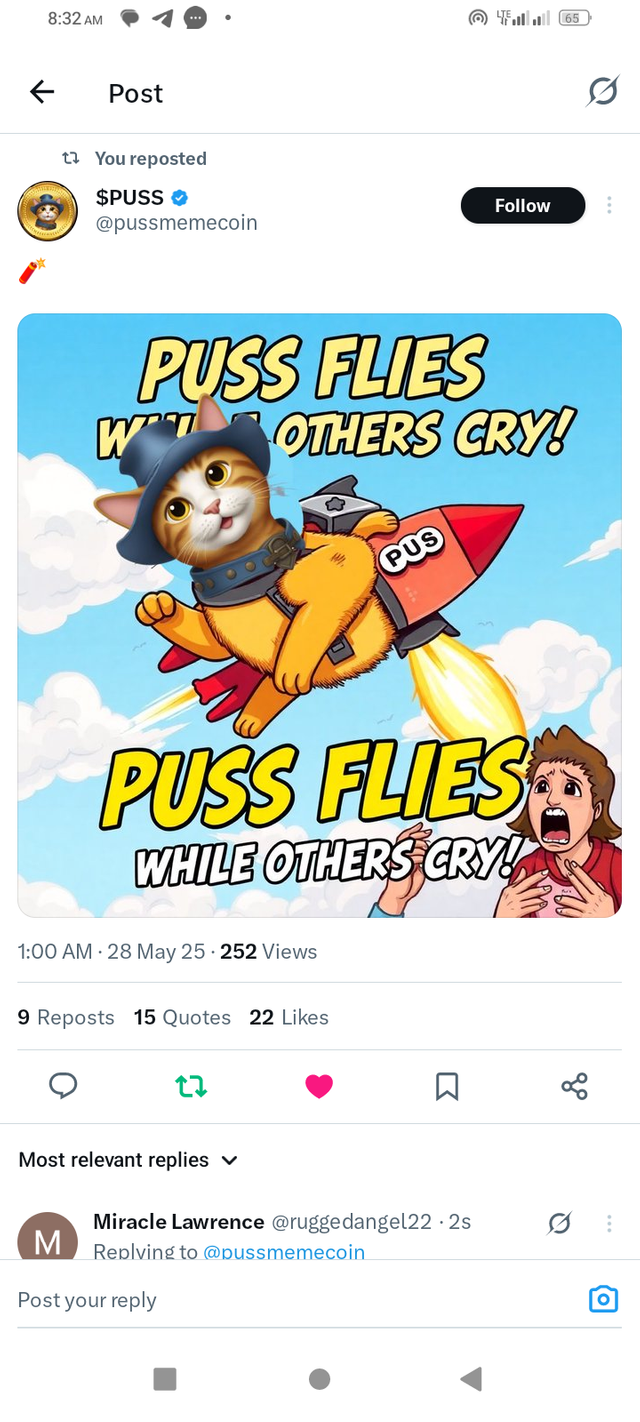Open the Puss Flies rocket image
This screenshot has height=1422, width=640.
coord(320,615)
